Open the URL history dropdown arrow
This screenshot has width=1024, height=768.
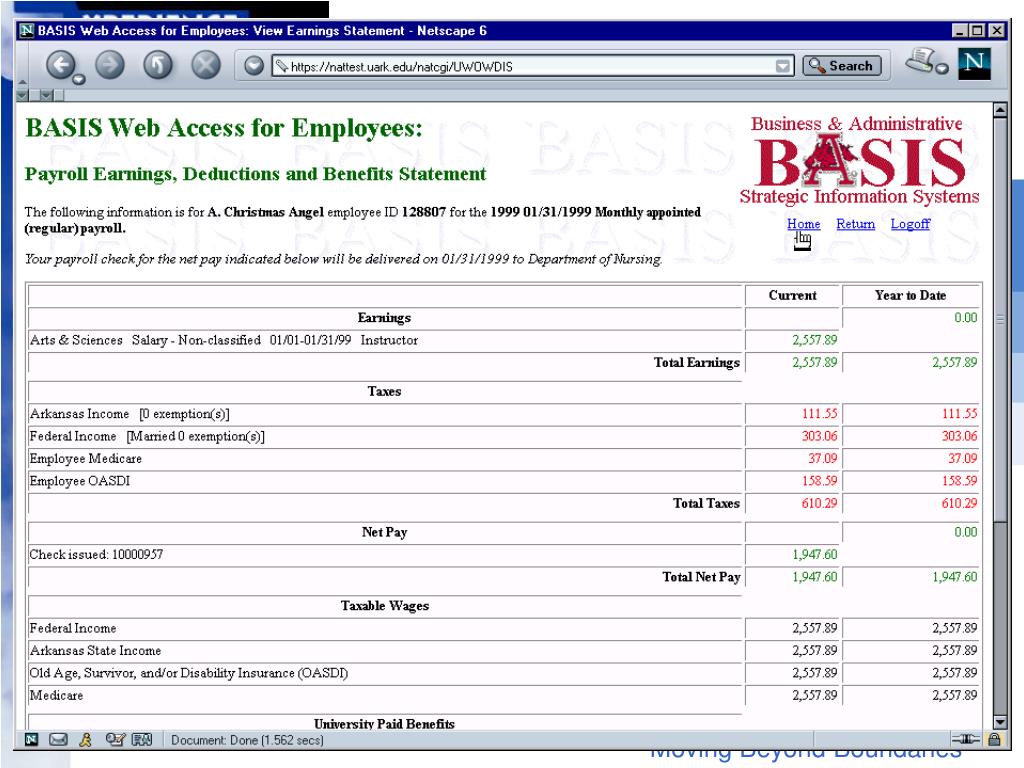(782, 66)
